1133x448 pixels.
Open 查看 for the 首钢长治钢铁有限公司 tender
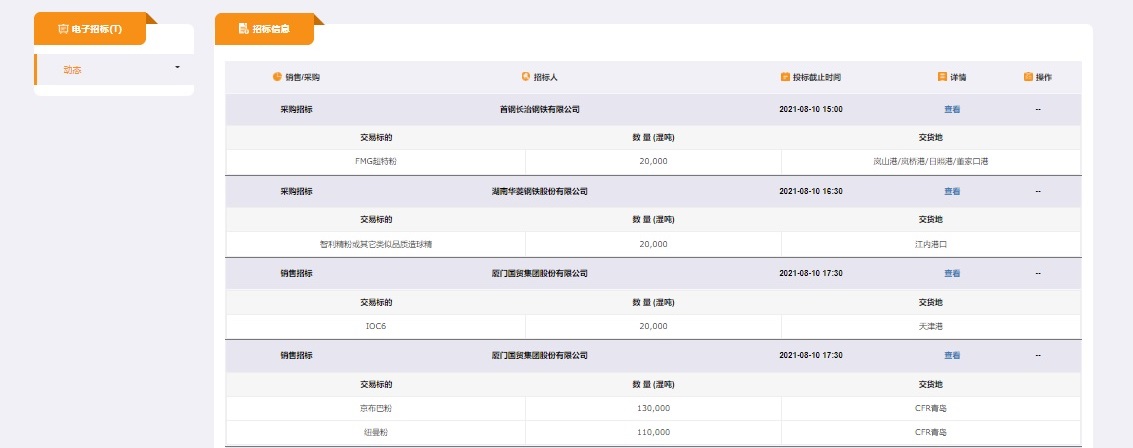click(952, 109)
